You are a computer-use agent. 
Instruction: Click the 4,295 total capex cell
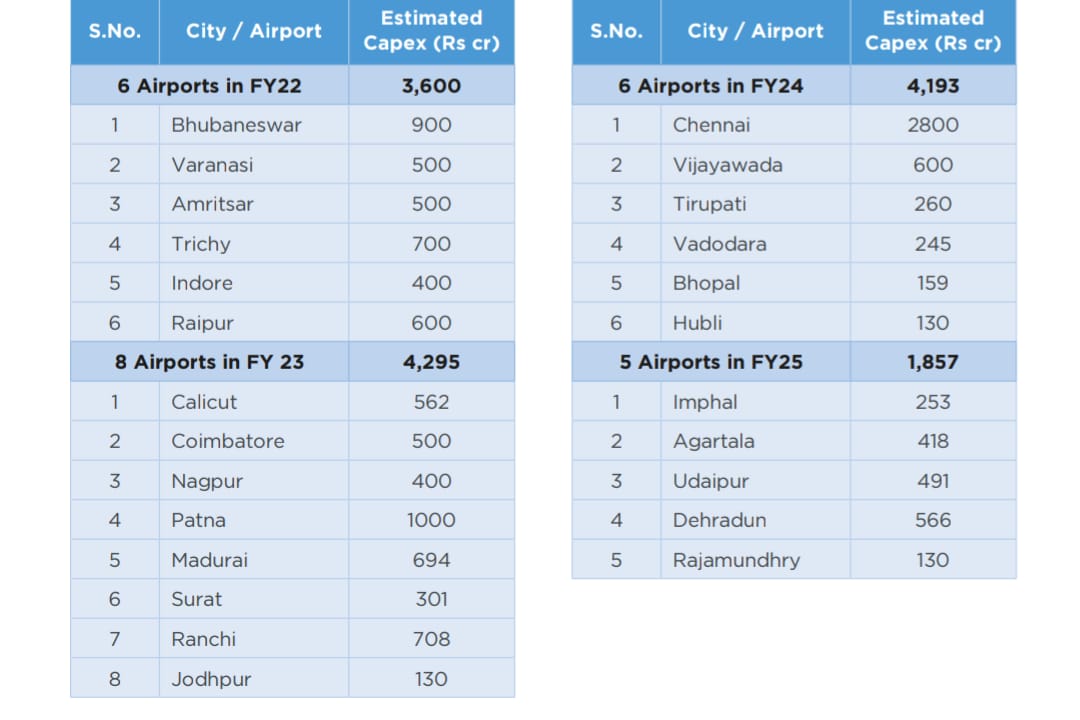tap(431, 362)
